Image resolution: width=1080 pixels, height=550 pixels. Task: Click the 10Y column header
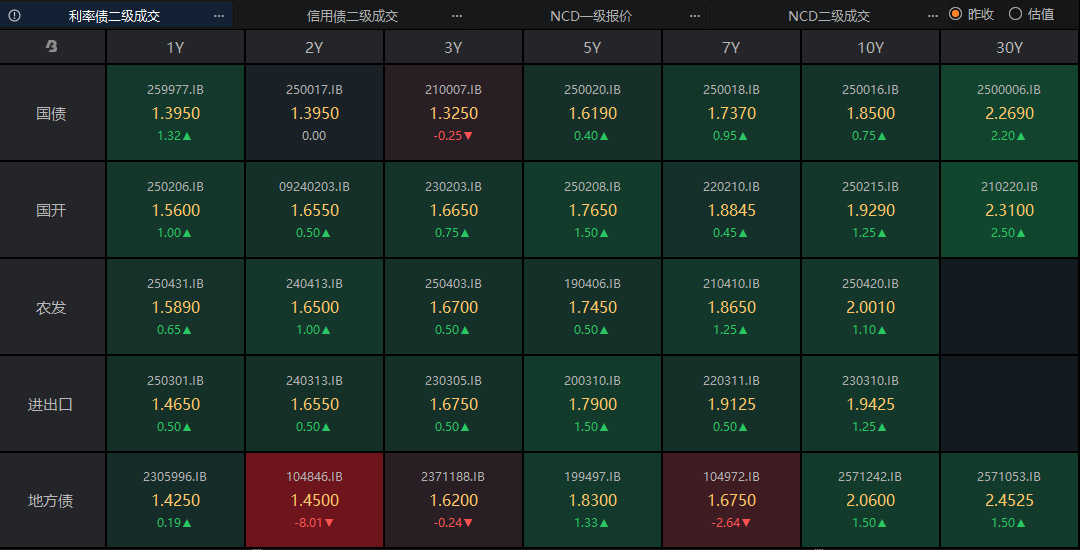(870, 47)
